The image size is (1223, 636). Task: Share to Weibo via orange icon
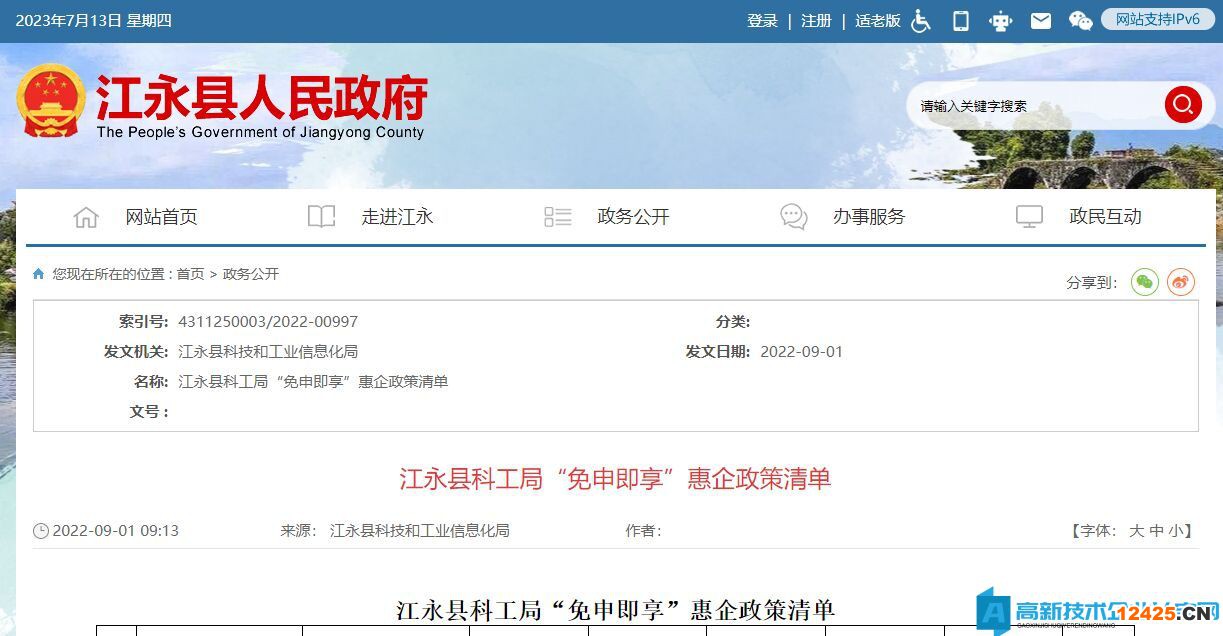1181,282
